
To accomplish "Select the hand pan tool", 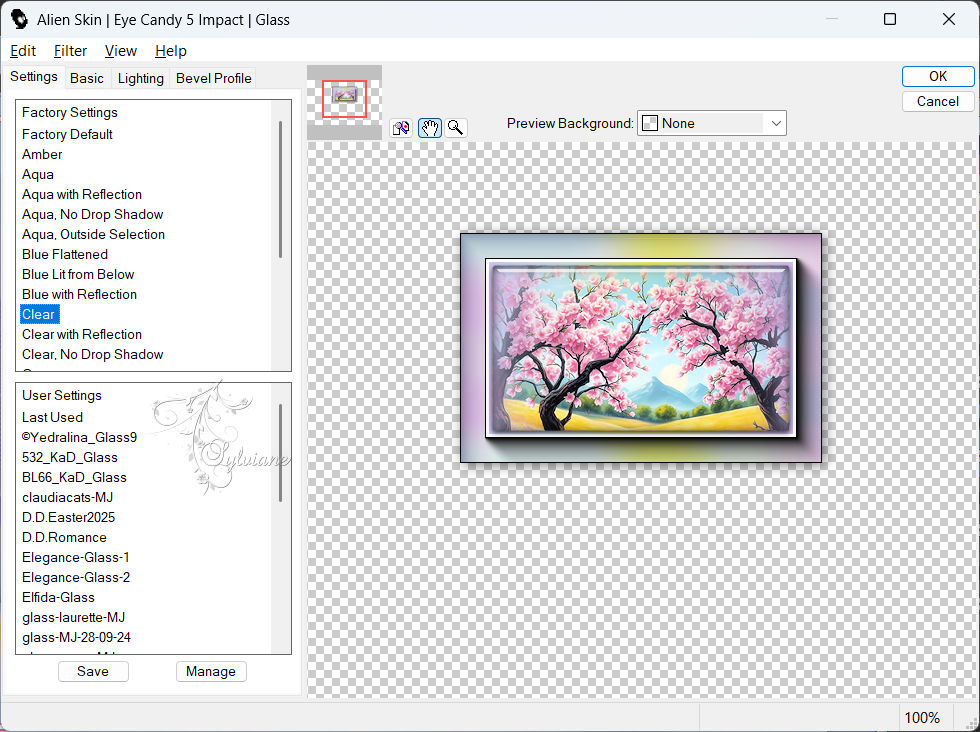I will (x=429, y=128).
